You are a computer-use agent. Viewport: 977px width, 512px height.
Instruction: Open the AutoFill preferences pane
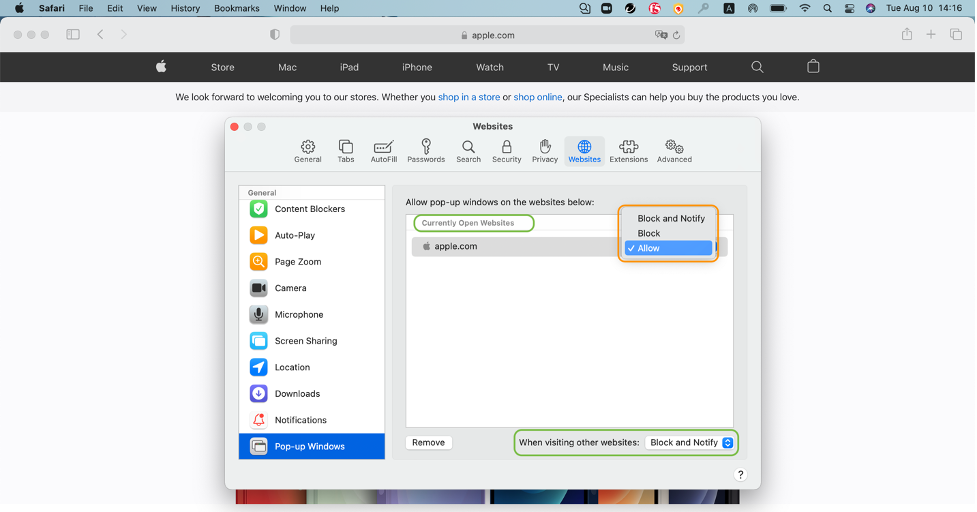(383, 151)
